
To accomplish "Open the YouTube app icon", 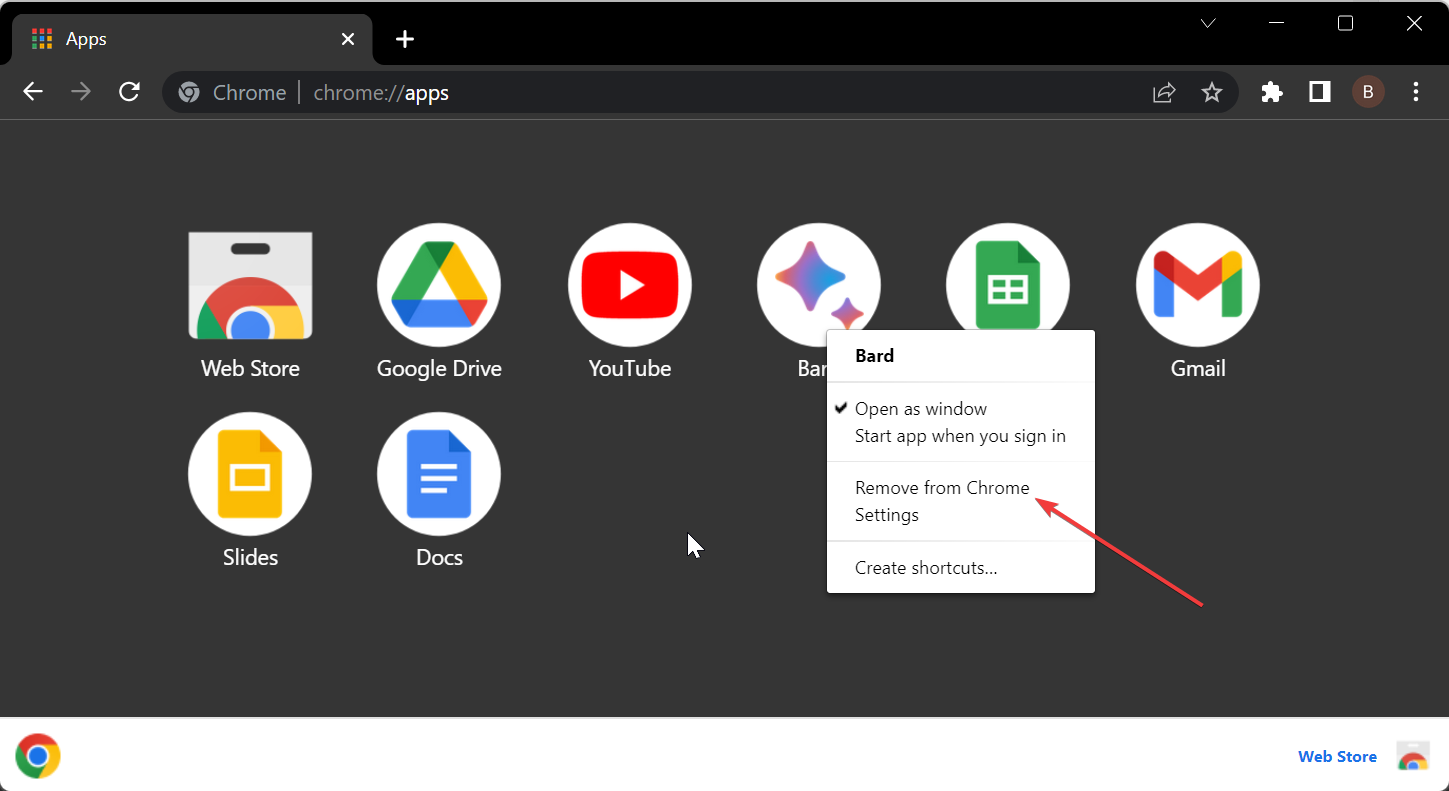I will pyautogui.click(x=630, y=285).
